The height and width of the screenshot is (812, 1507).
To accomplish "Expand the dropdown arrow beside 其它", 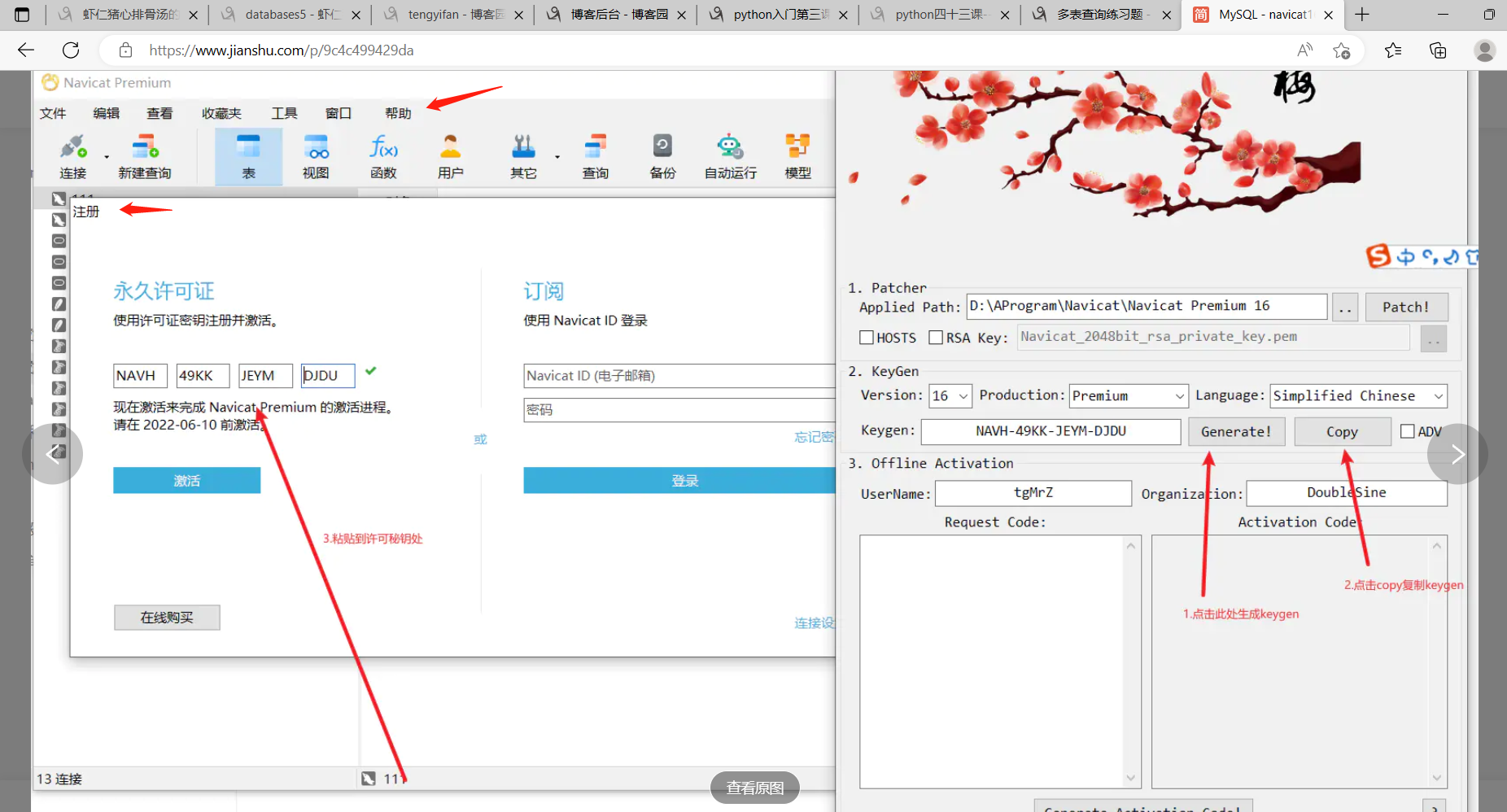I will (x=557, y=156).
